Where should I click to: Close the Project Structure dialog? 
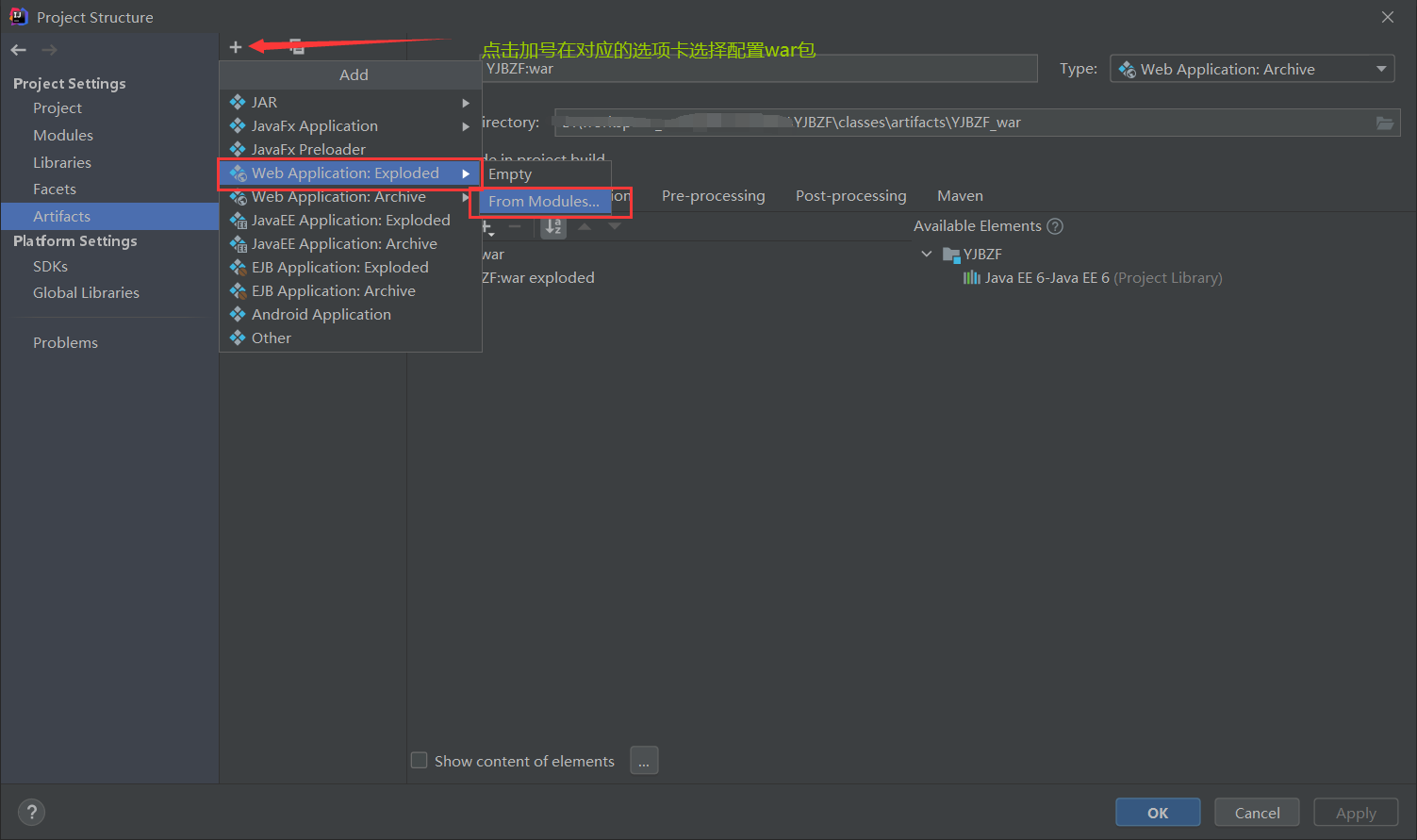pos(1388,17)
